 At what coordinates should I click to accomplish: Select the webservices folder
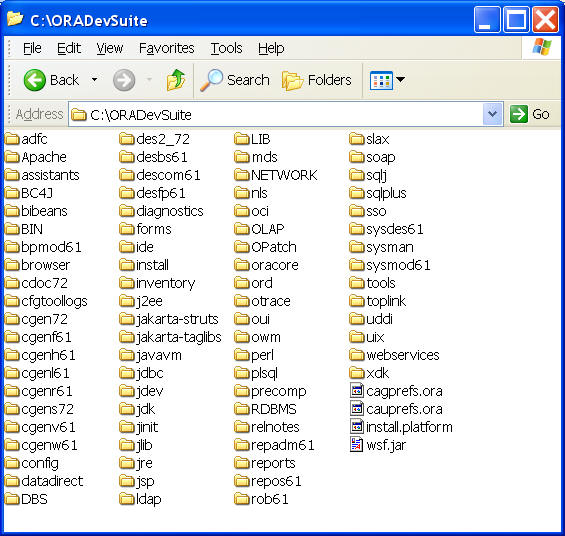coord(394,355)
